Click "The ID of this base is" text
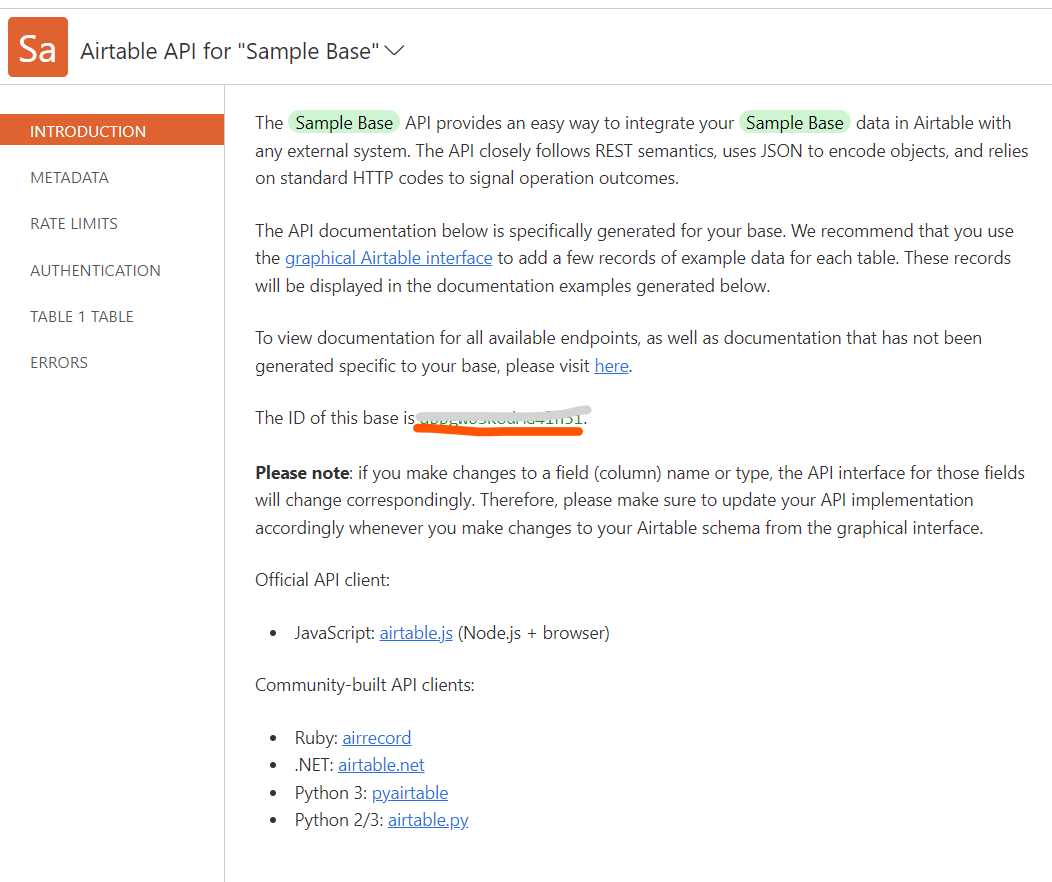 [x=335, y=418]
